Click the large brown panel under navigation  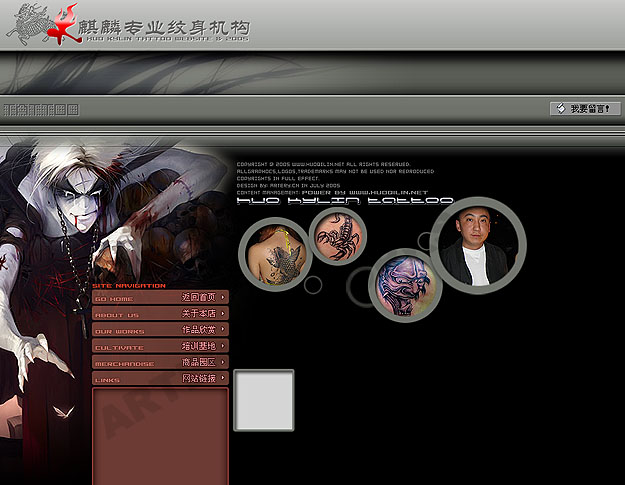(x=160, y=435)
